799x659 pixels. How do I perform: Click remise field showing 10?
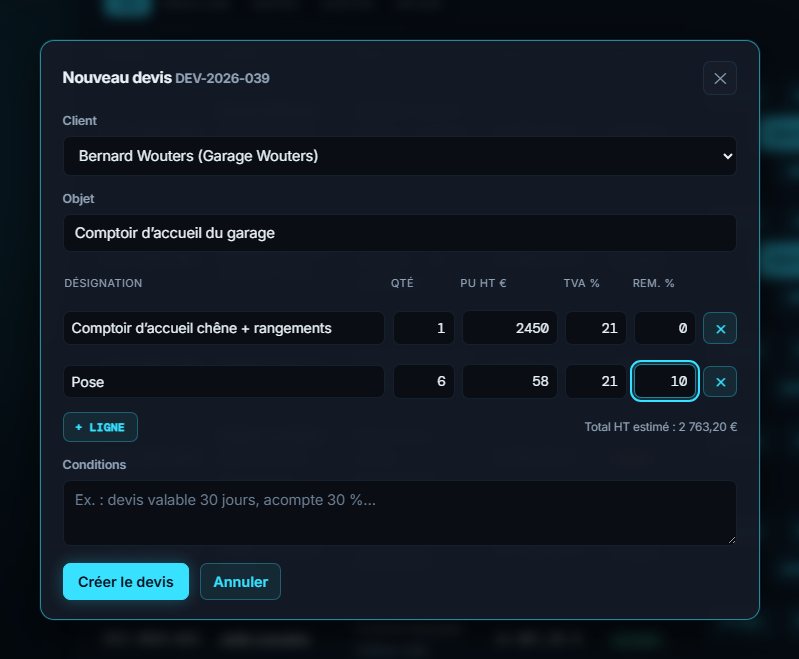(664, 381)
